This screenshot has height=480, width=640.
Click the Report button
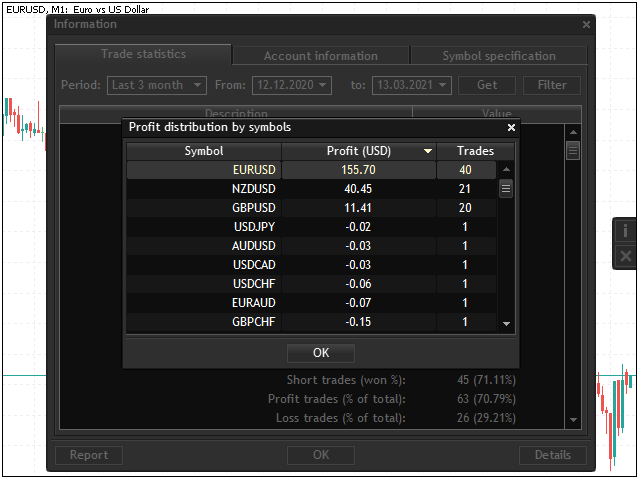tap(89, 455)
